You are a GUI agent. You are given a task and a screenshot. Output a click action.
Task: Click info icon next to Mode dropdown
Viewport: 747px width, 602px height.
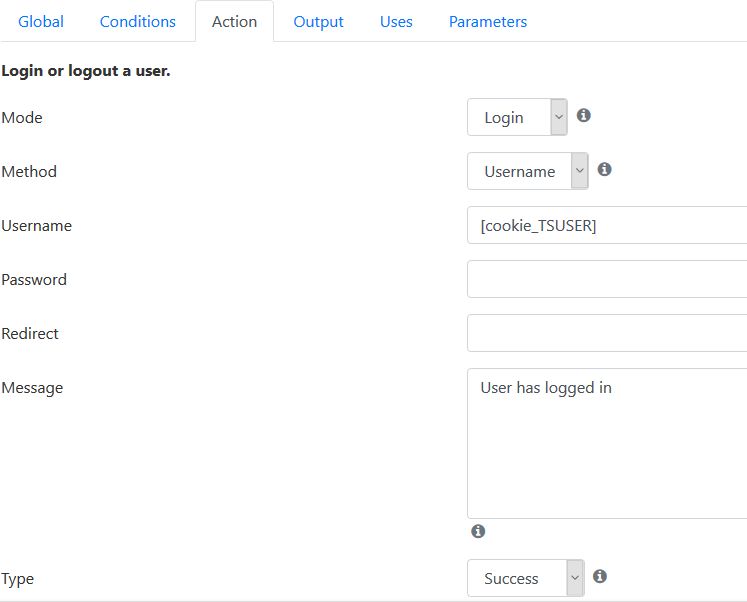(584, 116)
